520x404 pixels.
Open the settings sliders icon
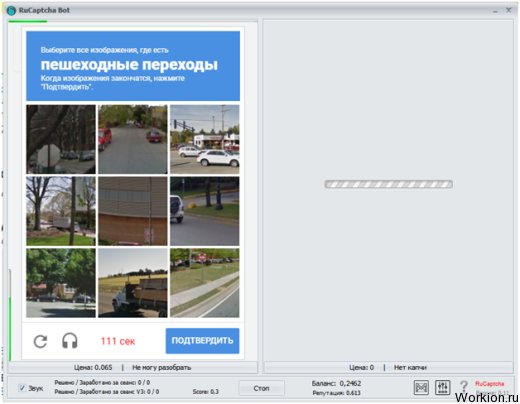click(442, 387)
